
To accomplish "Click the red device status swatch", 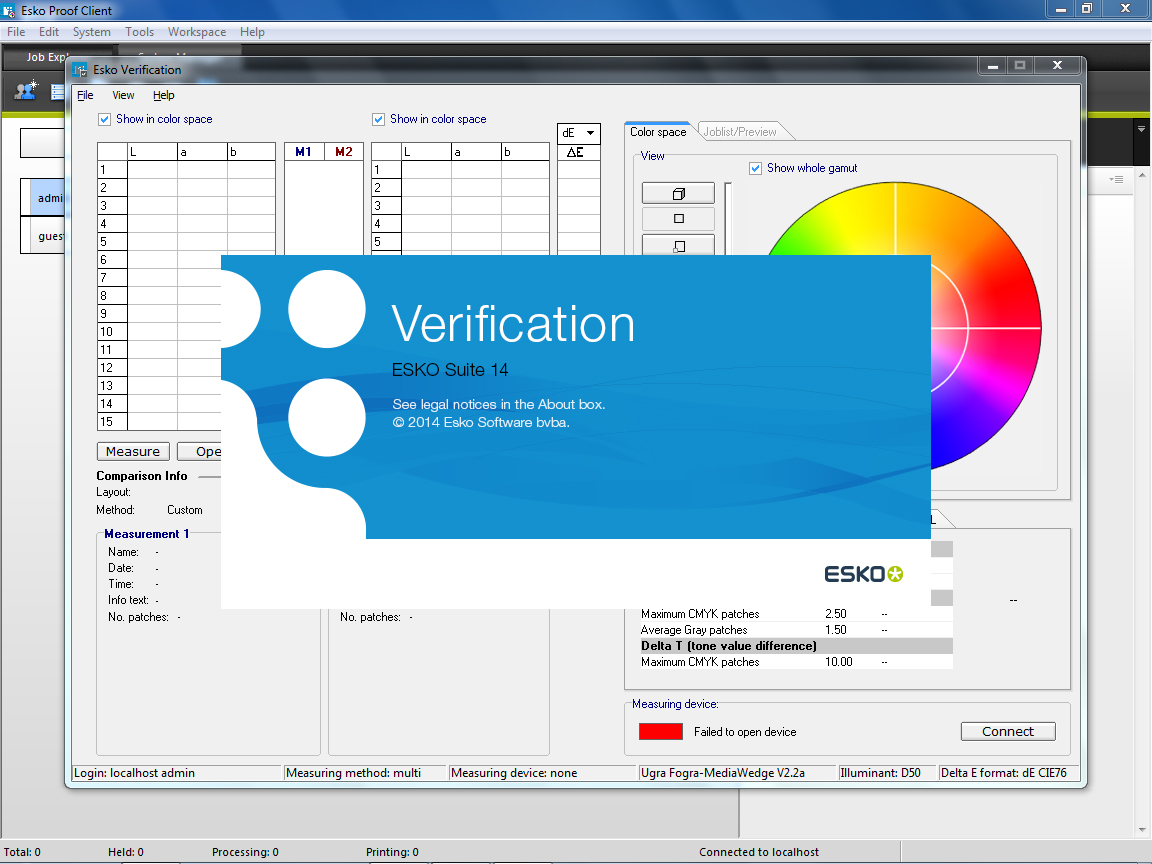I will (x=660, y=732).
